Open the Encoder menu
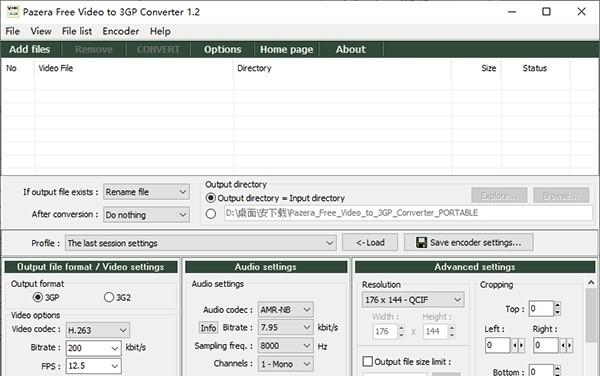This screenshot has width=600, height=376. coord(121,31)
